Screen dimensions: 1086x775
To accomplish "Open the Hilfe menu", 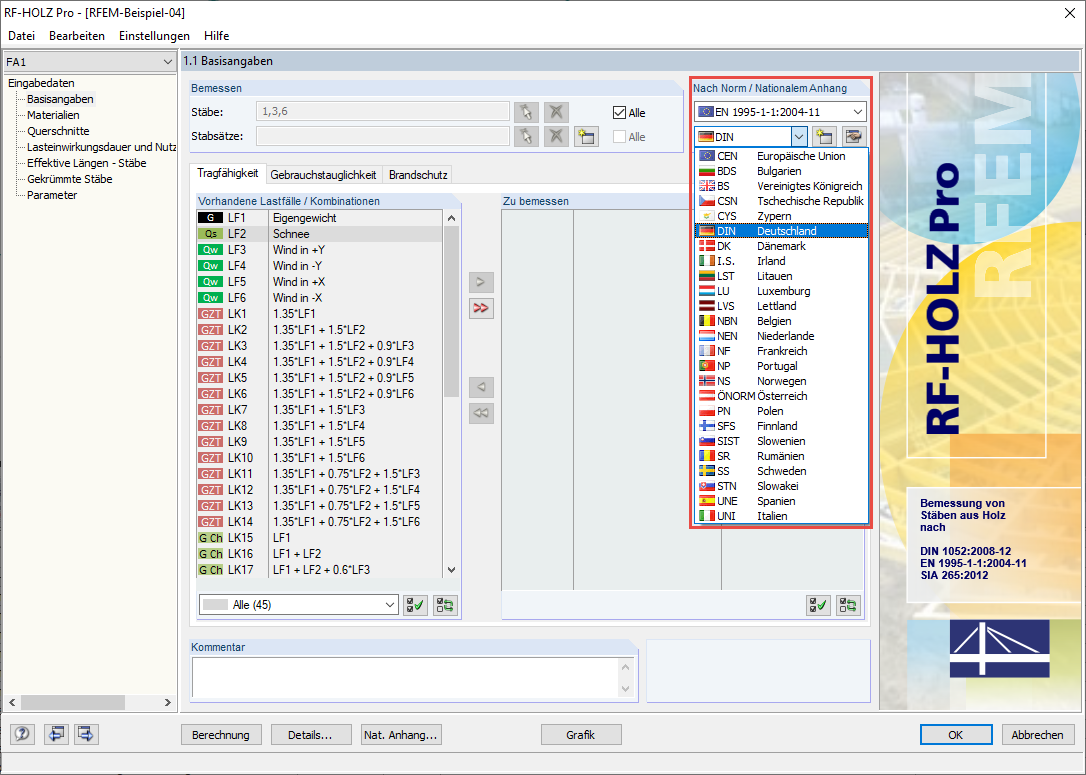I will [217, 36].
